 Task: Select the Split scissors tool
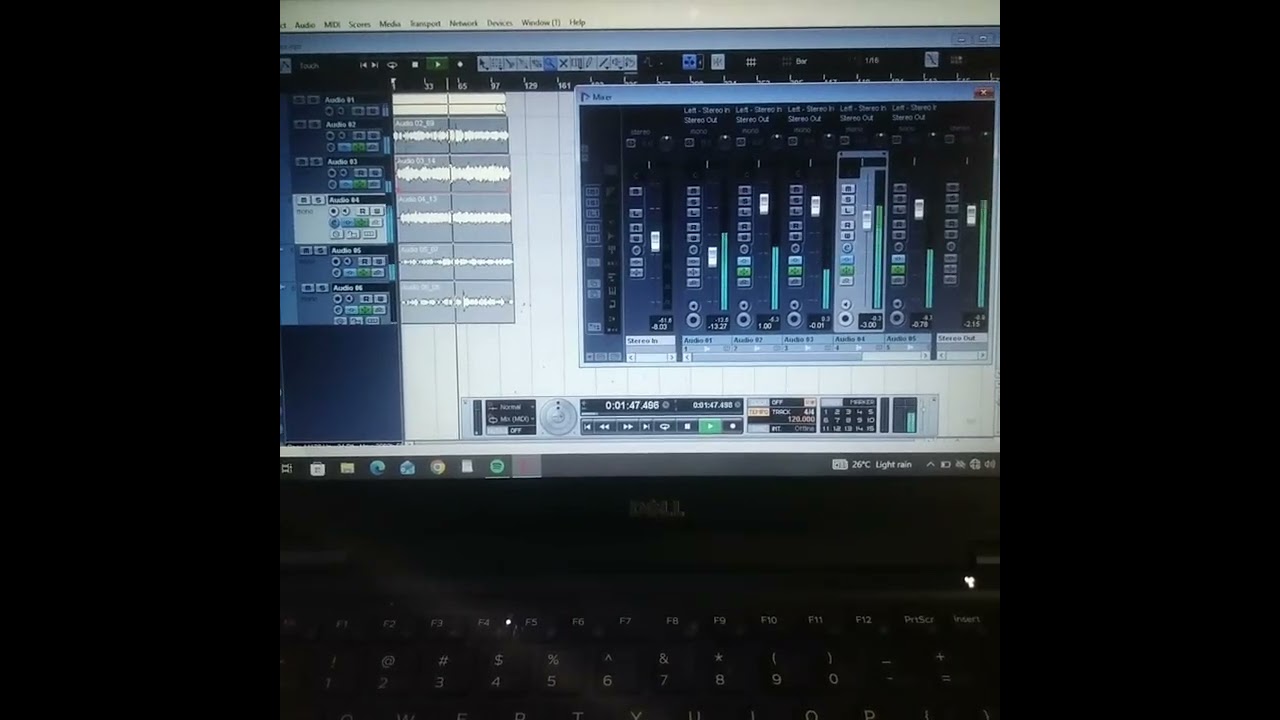pos(510,64)
